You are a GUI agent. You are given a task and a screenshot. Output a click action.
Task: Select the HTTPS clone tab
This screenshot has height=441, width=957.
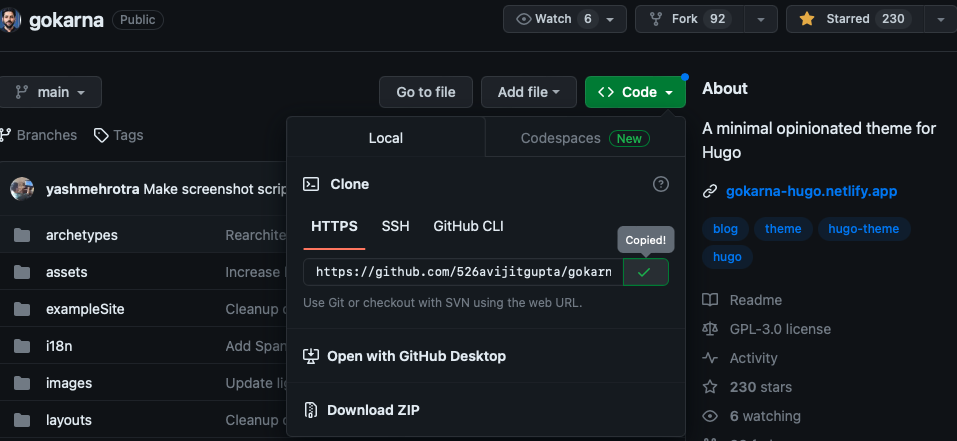click(334, 227)
